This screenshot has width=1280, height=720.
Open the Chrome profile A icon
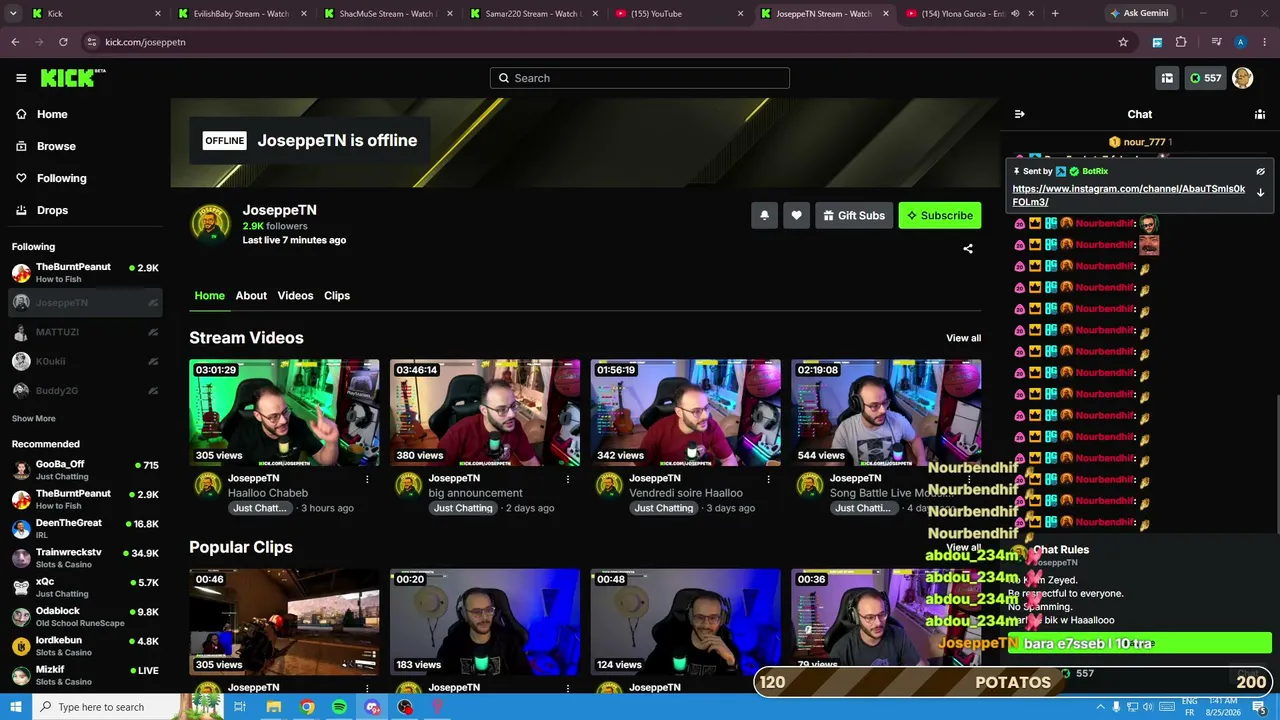tap(1241, 42)
